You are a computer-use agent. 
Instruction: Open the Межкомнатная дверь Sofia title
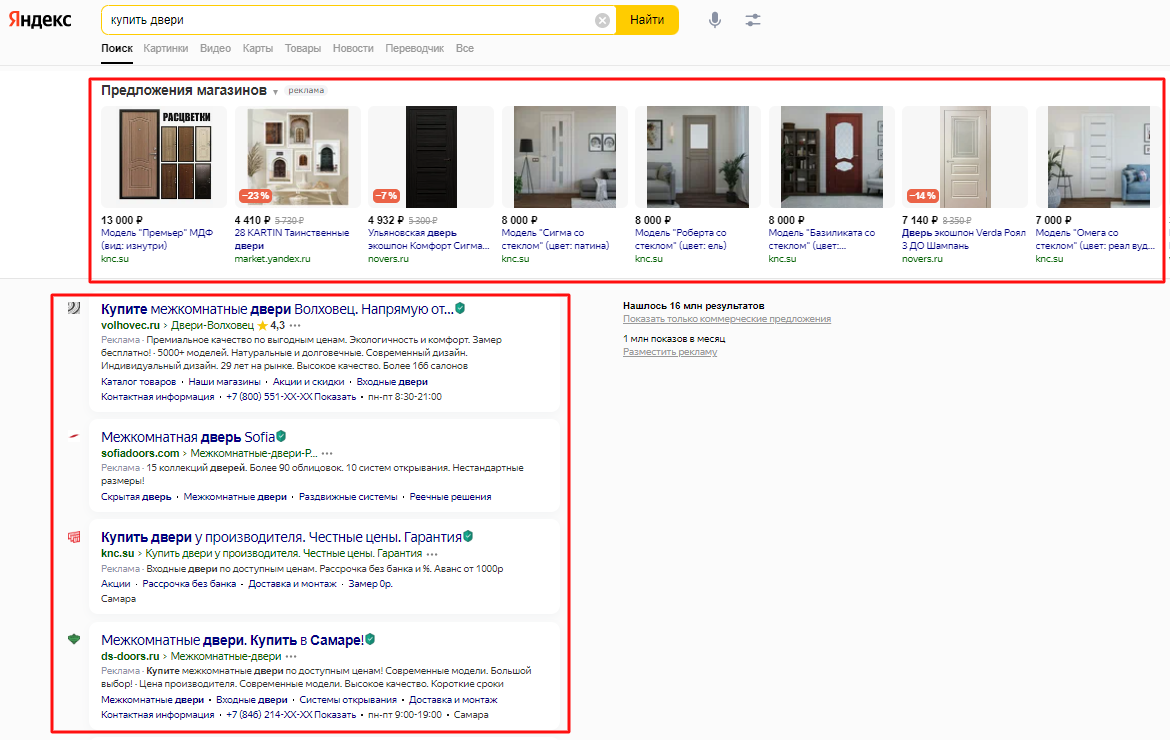click(188, 437)
